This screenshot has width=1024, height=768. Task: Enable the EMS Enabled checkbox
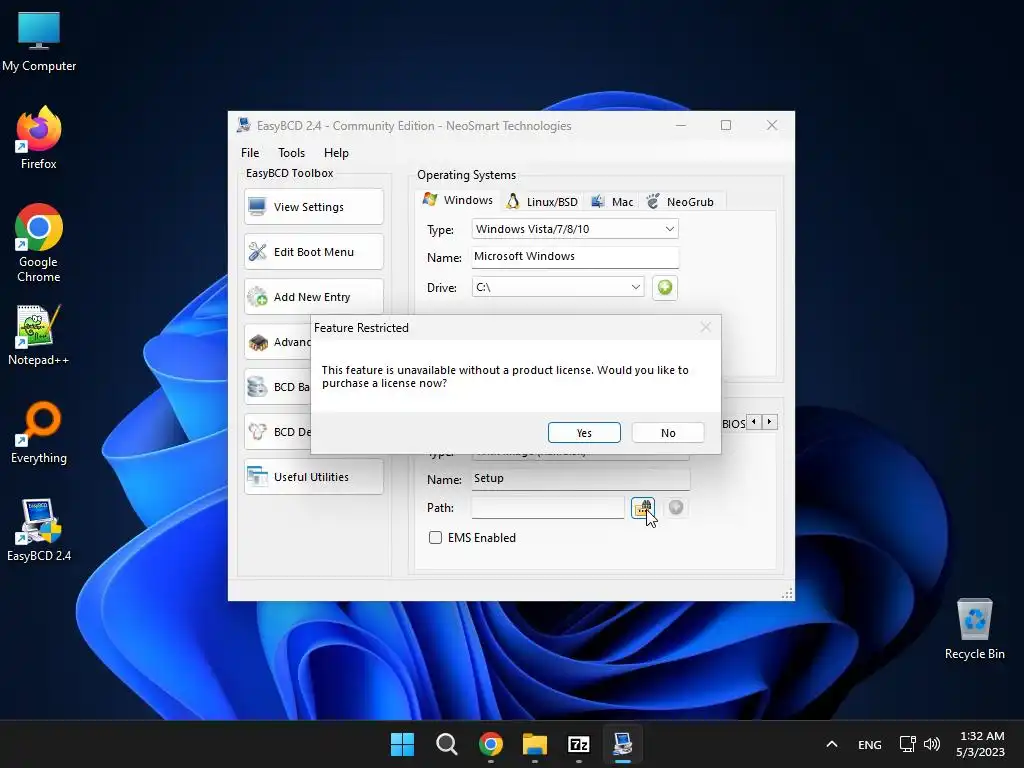point(435,537)
